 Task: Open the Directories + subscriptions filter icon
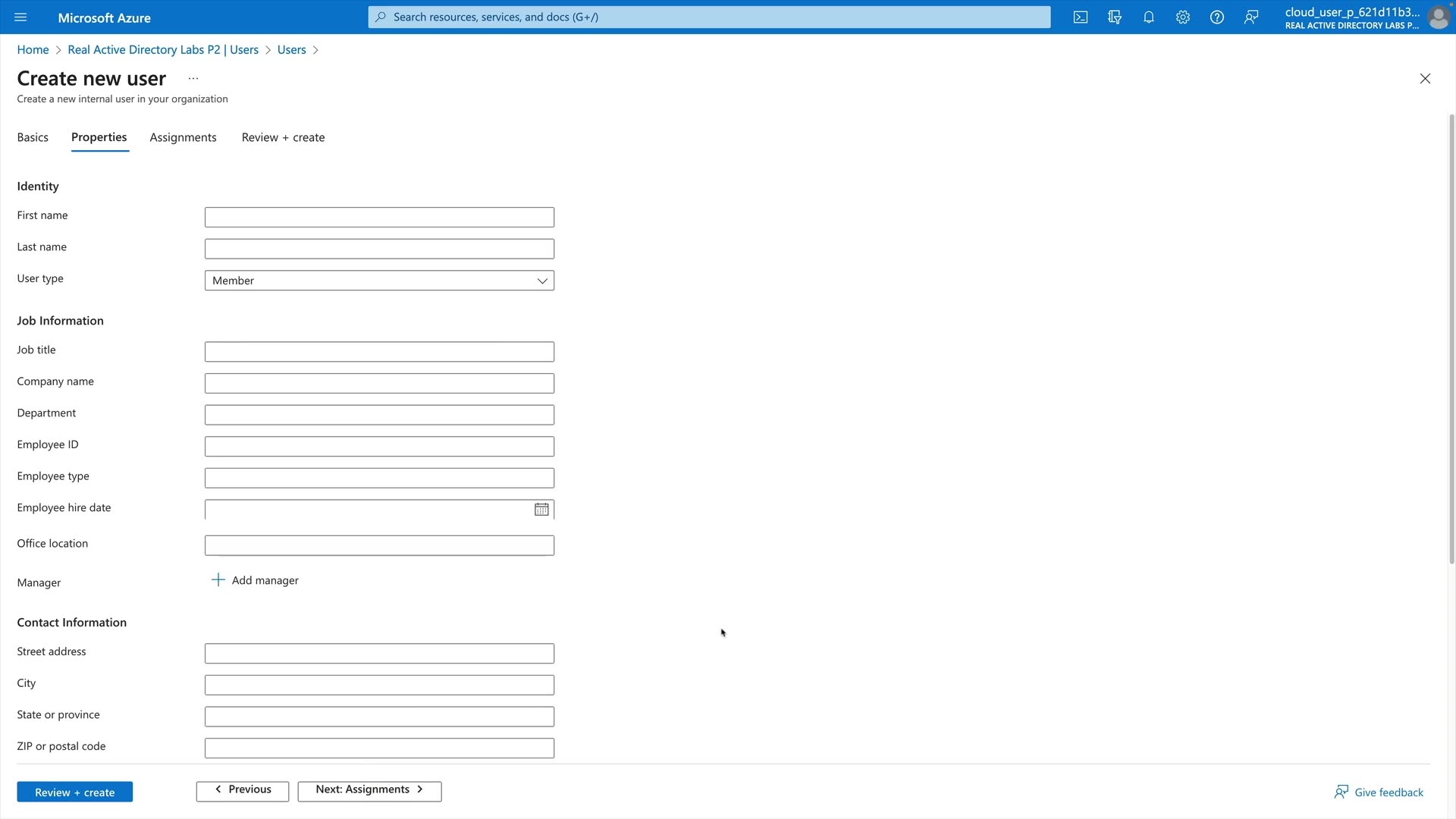click(x=1115, y=17)
